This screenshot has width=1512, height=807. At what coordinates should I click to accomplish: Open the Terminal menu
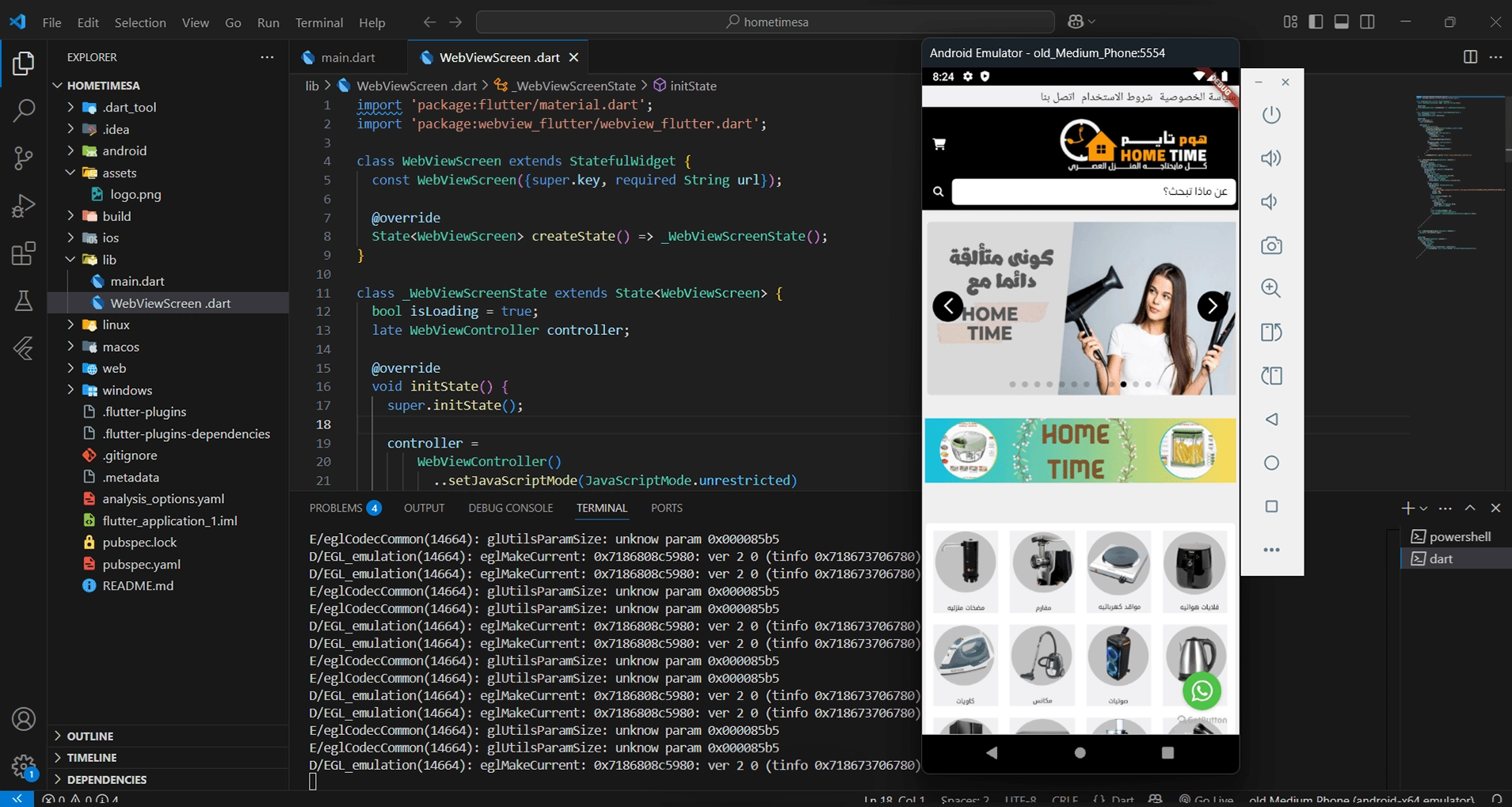point(319,22)
